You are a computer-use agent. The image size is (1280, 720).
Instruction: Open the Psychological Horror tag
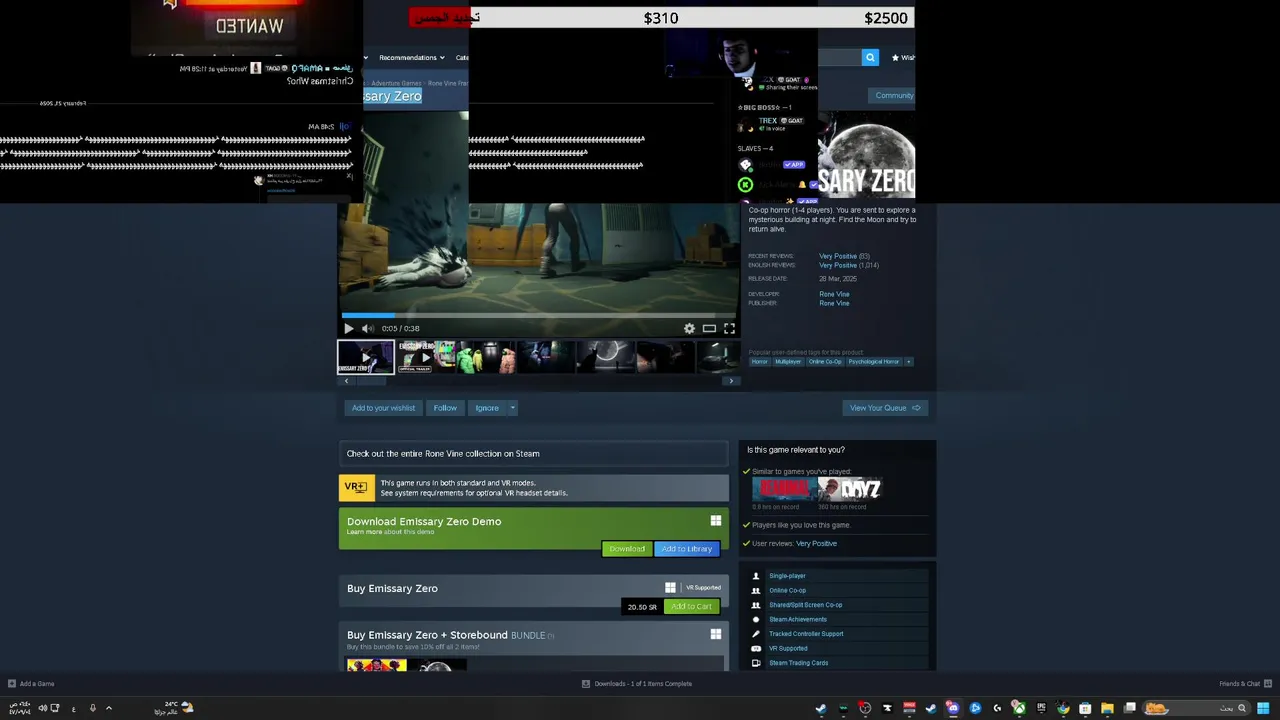coord(874,362)
